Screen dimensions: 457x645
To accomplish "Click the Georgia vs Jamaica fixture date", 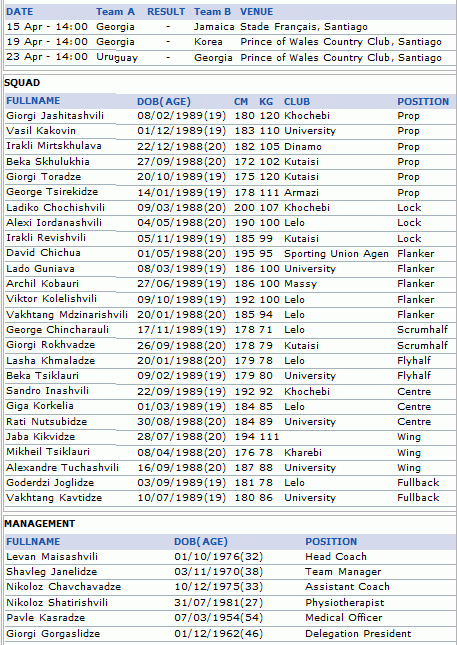I will click(x=47, y=27).
